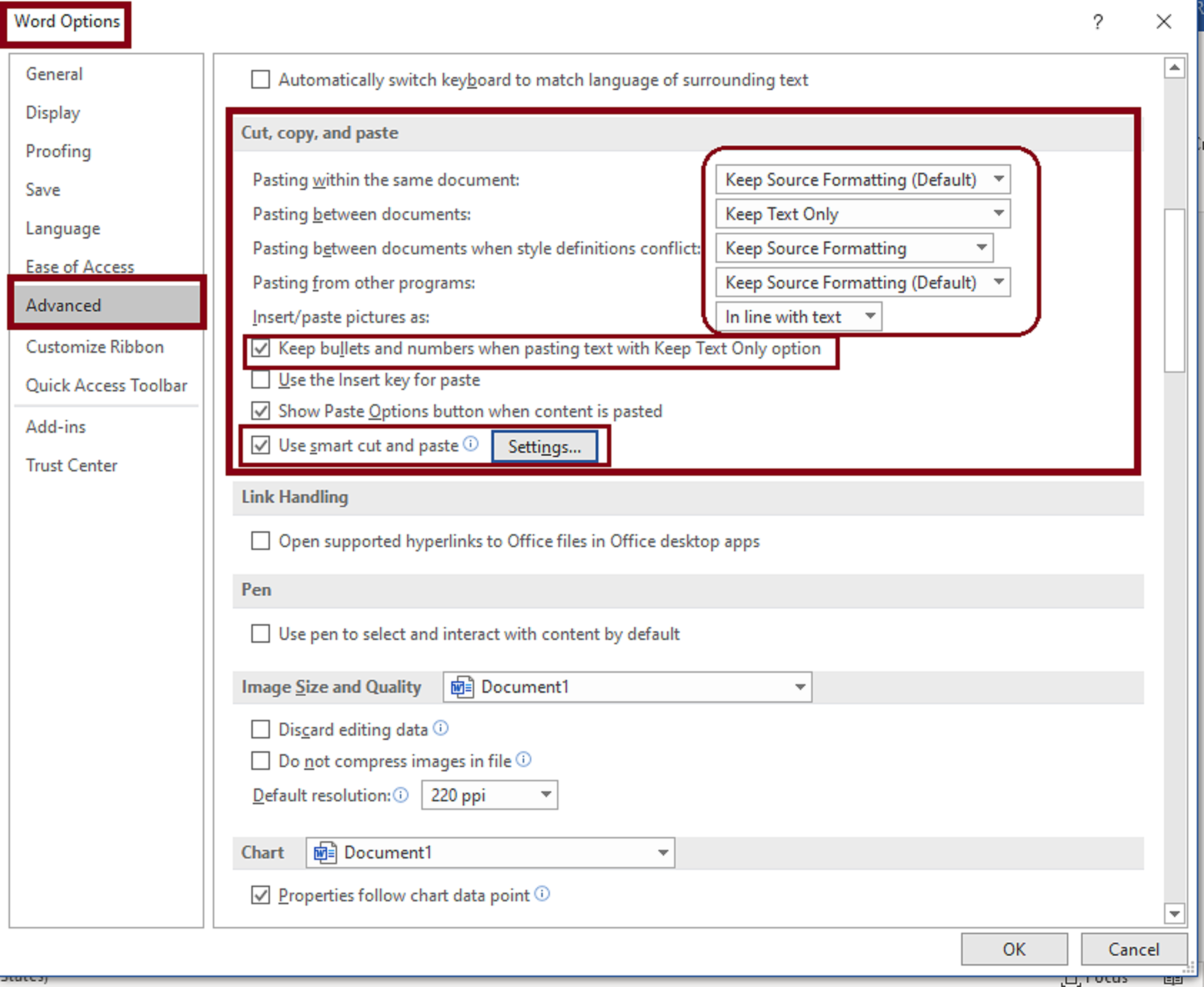Click info icon beside Properties follow chart data point
Screen dimensions: 1204x987
542,894
